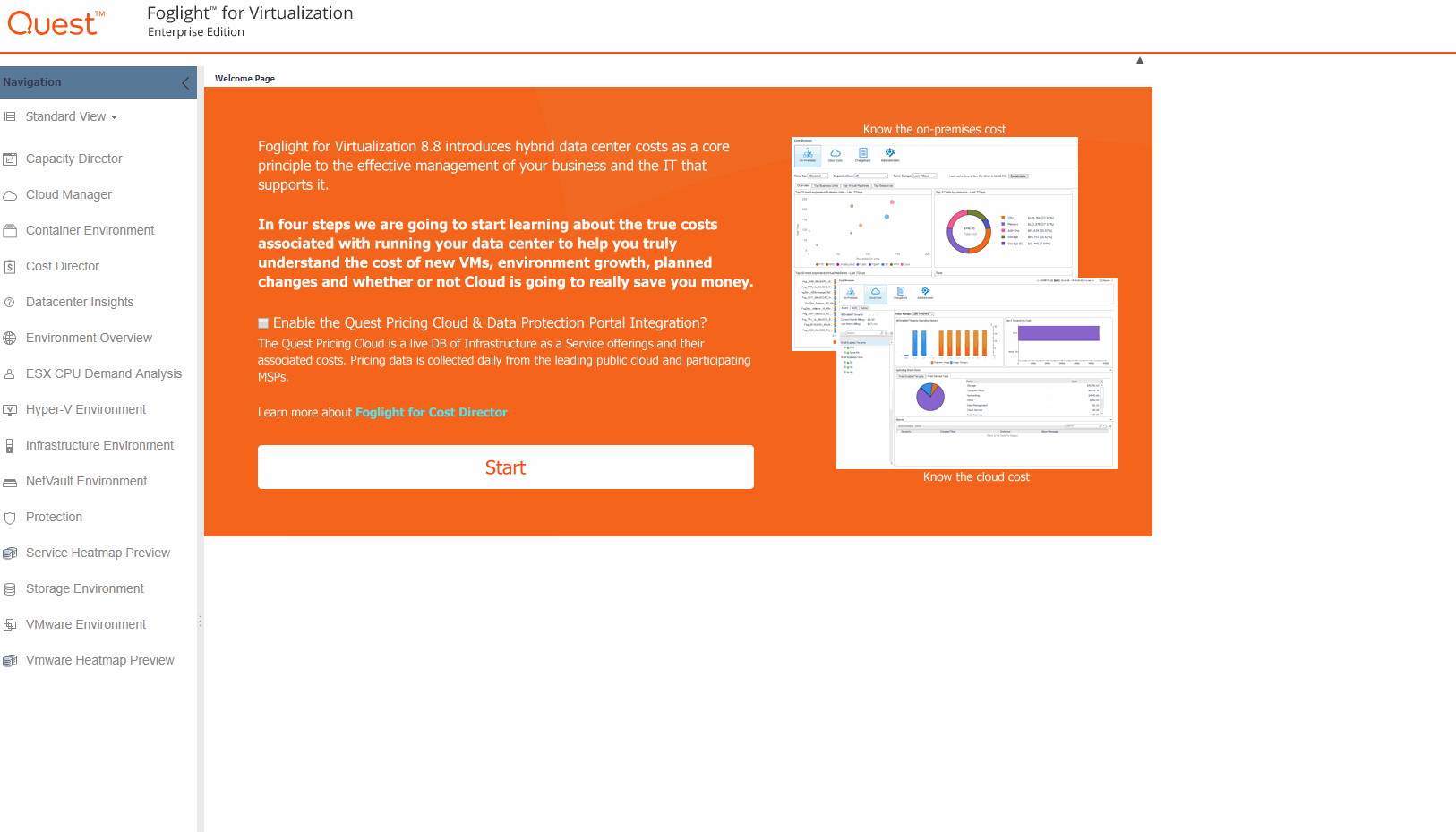Click the Protection shield icon
The width and height of the screenshot is (1456, 832).
[10, 518]
